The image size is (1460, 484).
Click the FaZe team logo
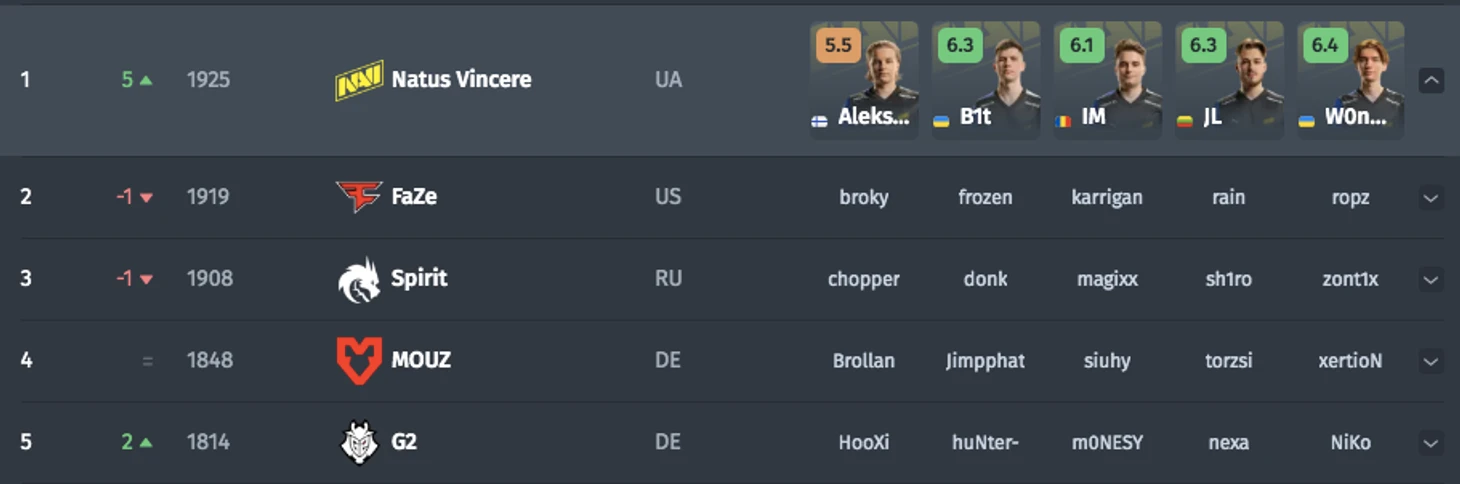(x=359, y=197)
